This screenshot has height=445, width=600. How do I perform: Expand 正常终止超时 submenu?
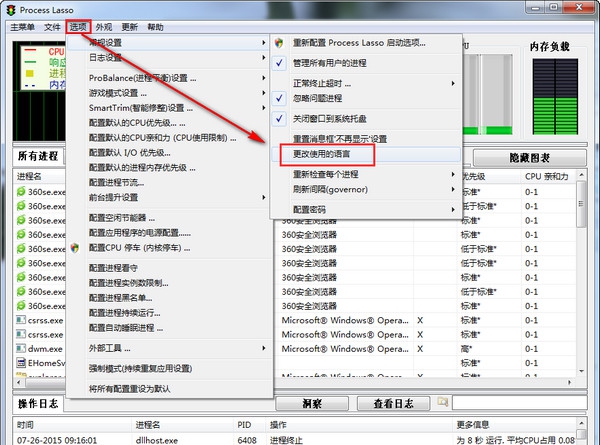[453, 83]
